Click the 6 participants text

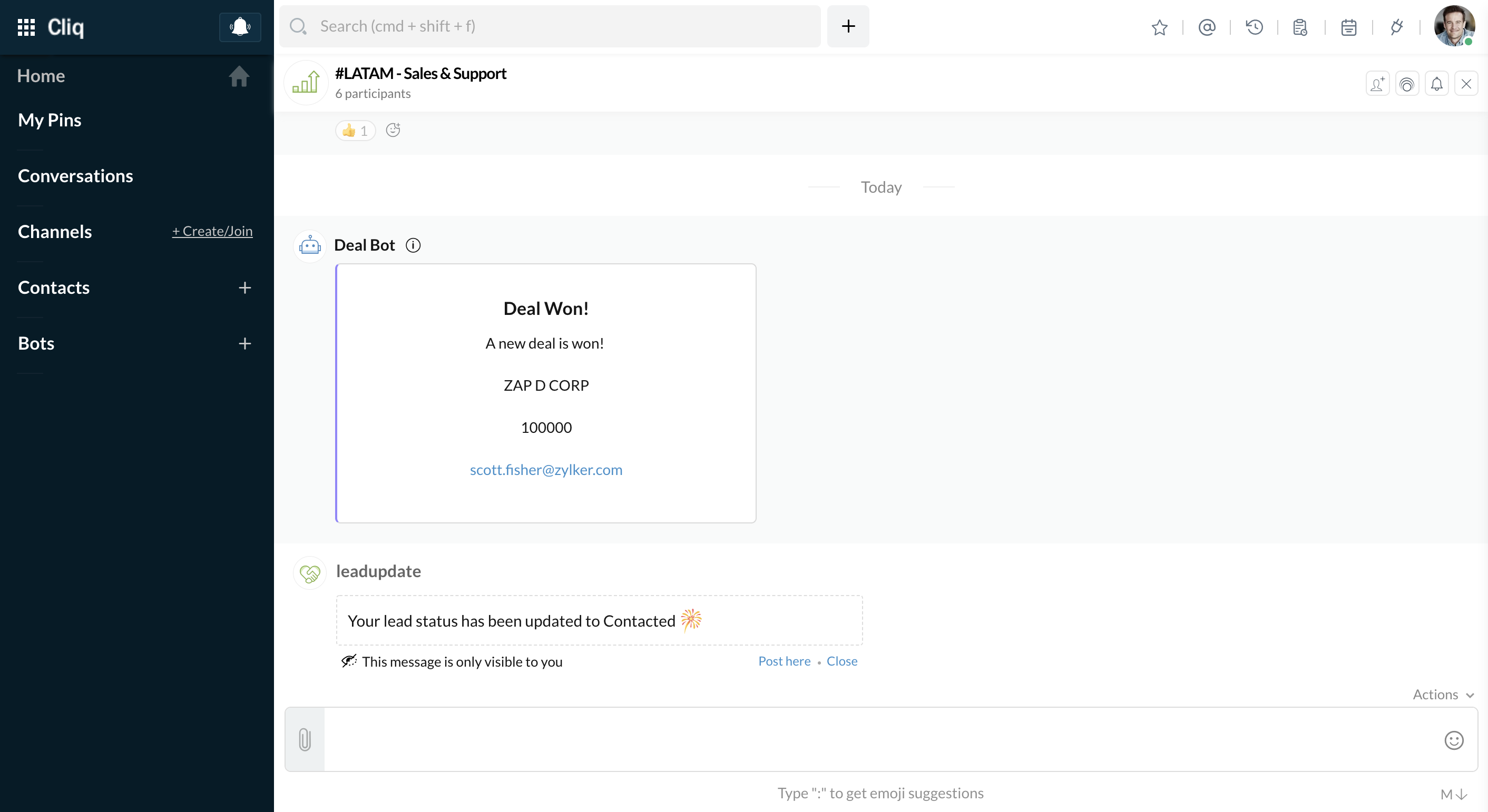point(373,94)
